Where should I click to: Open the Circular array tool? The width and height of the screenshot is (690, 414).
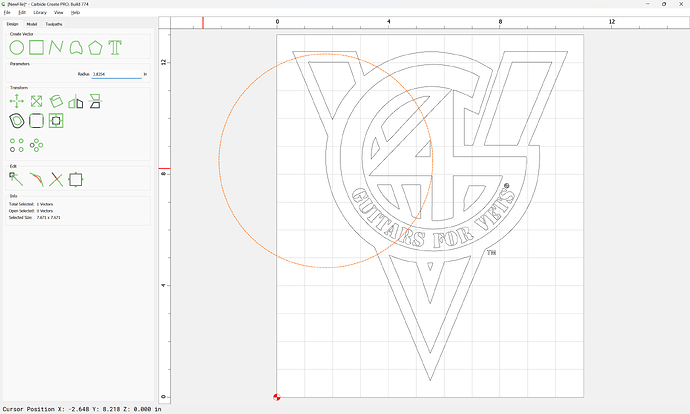[36, 145]
